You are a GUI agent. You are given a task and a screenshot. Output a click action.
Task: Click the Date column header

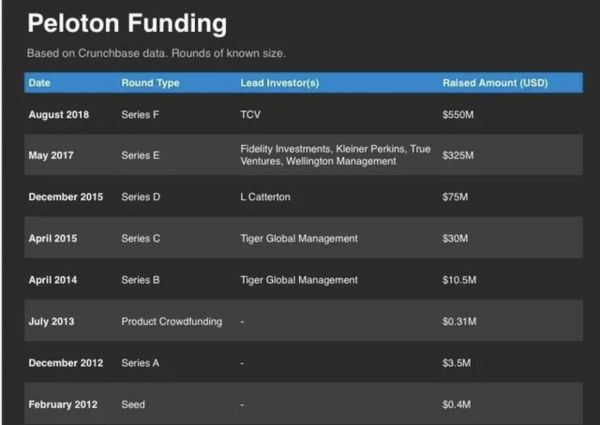click(39, 83)
